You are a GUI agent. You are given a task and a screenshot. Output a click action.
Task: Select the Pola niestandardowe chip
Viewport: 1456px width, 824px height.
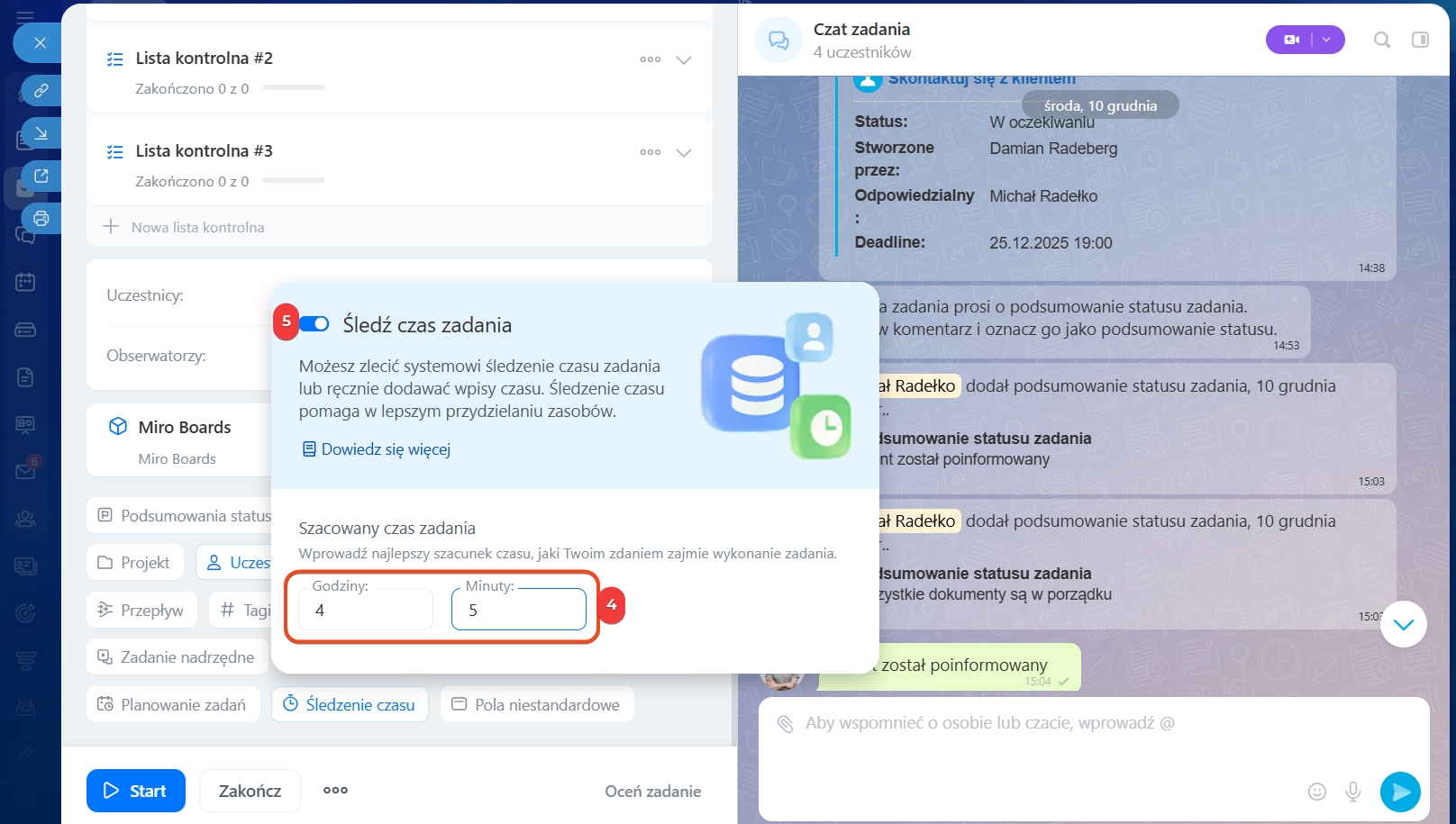point(537,705)
